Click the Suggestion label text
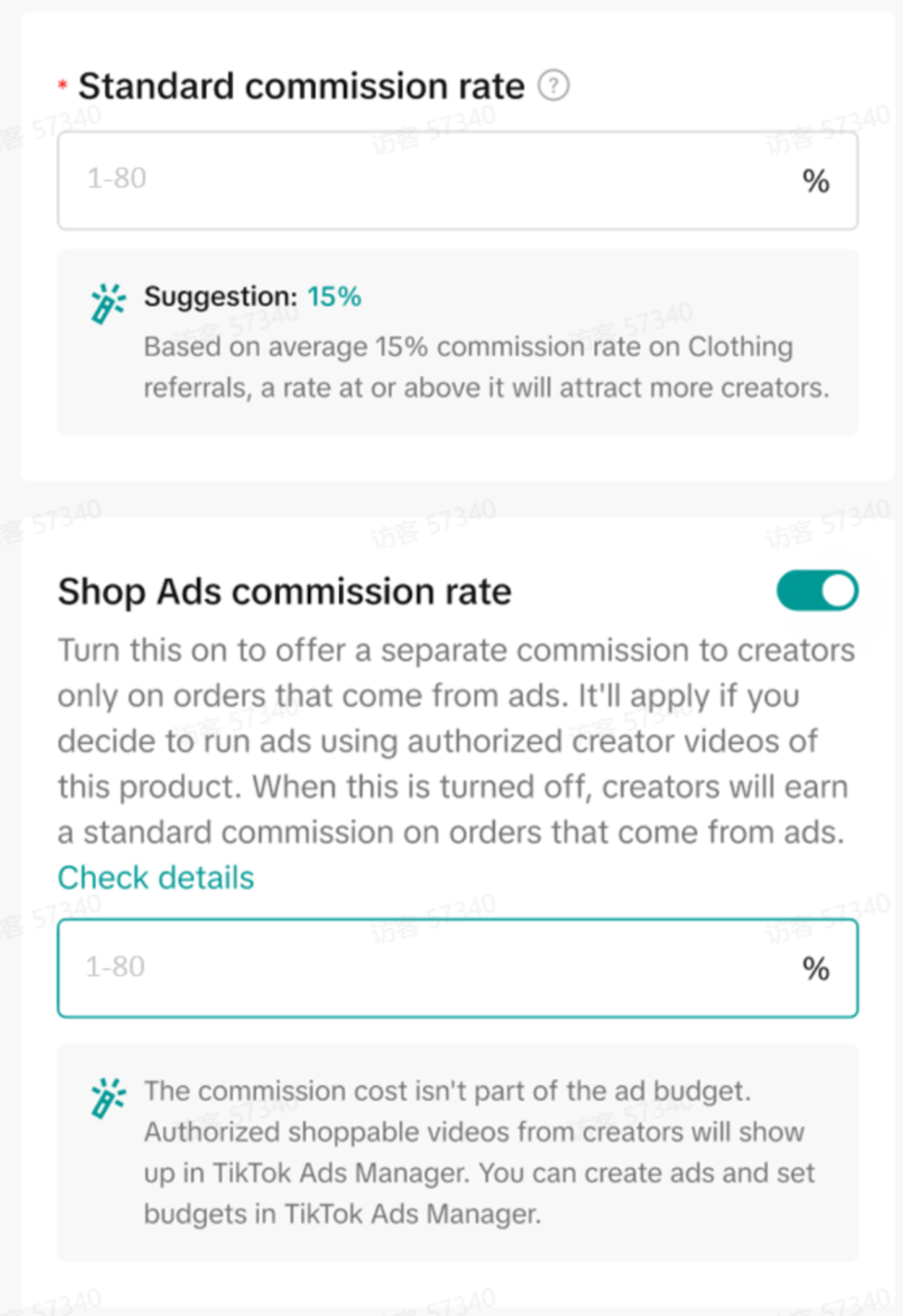 point(220,296)
